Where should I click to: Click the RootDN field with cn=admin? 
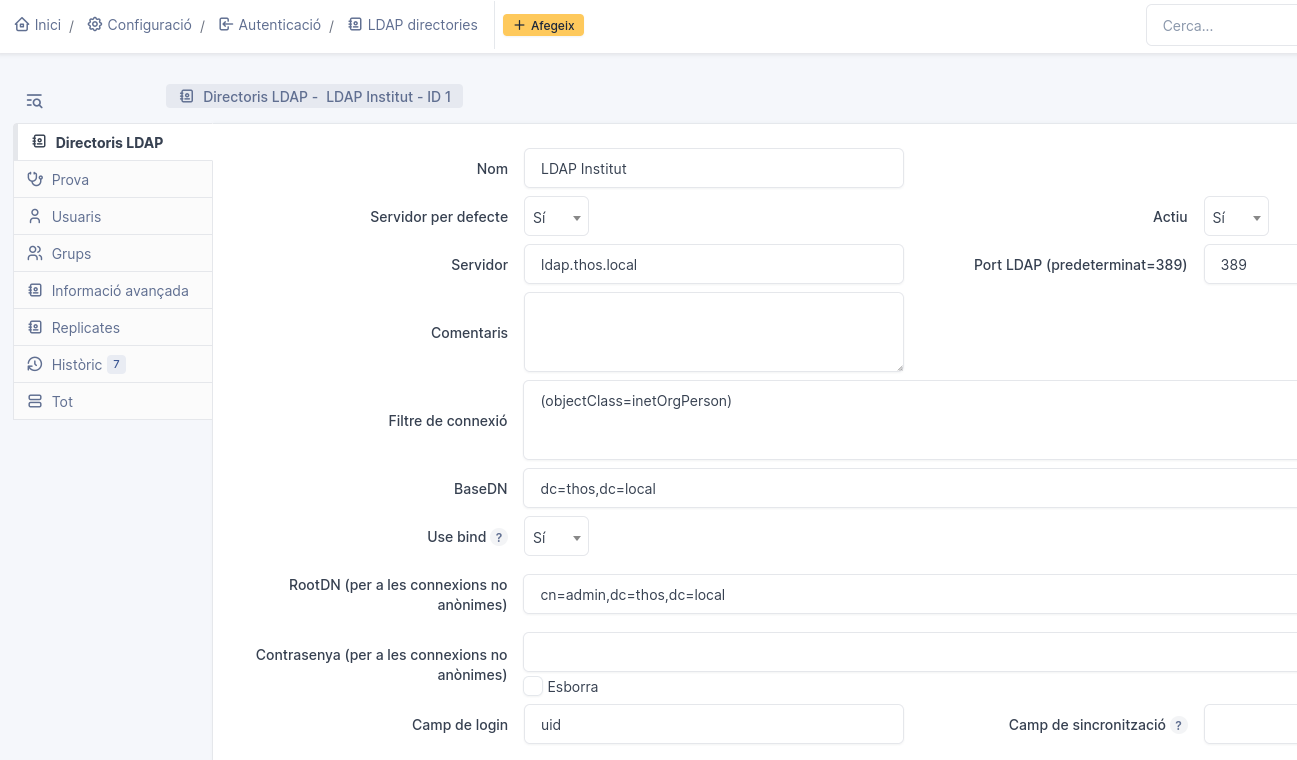910,594
